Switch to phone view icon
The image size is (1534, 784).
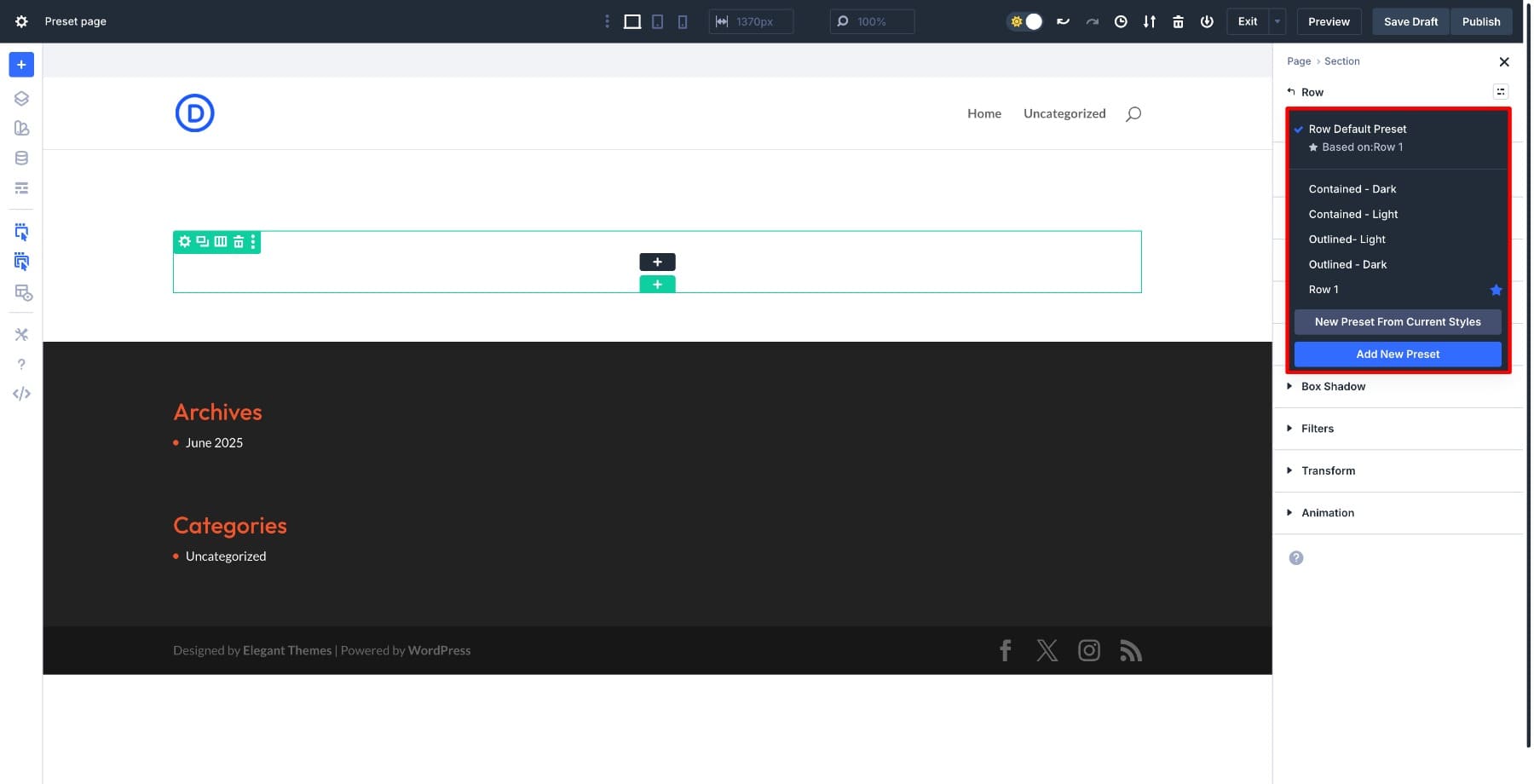tap(682, 22)
